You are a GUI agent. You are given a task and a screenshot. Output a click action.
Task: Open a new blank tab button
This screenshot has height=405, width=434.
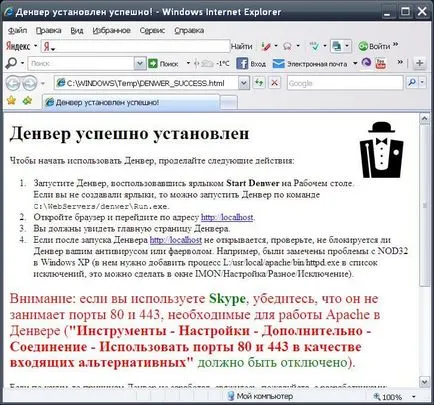[x=229, y=103]
